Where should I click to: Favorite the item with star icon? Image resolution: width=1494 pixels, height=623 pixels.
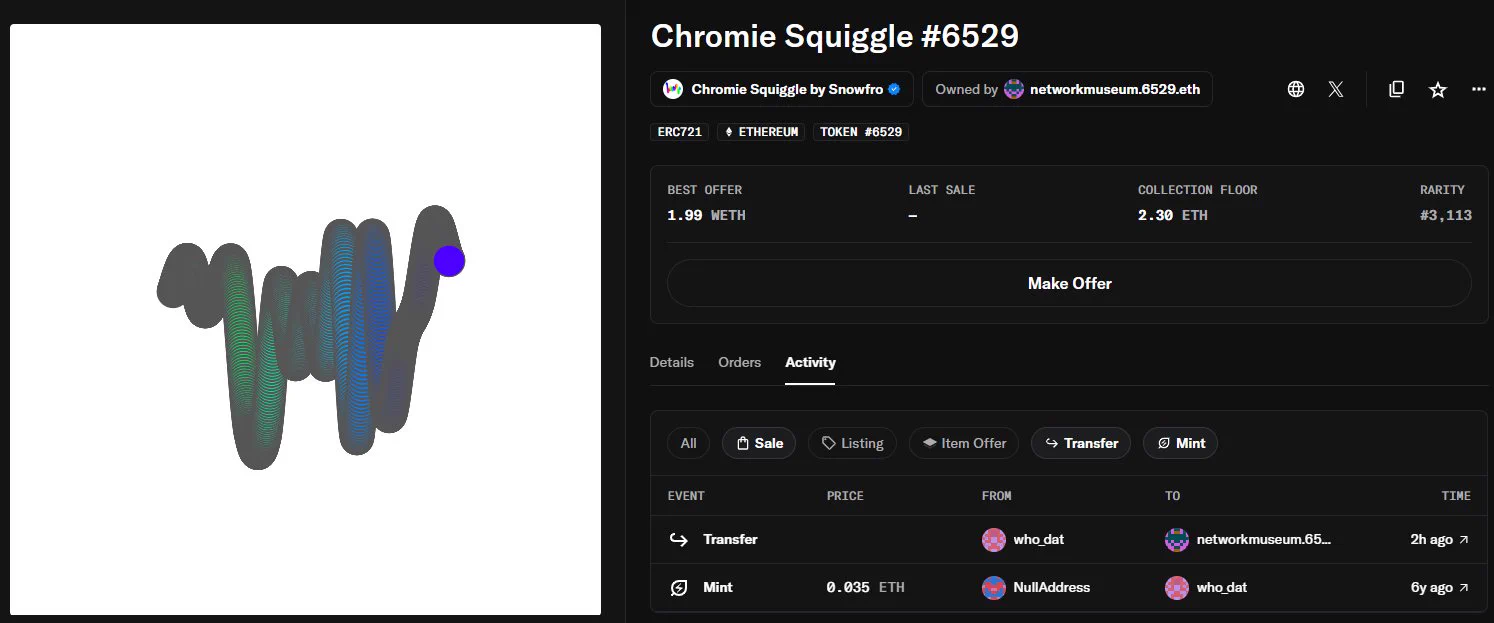[1438, 89]
